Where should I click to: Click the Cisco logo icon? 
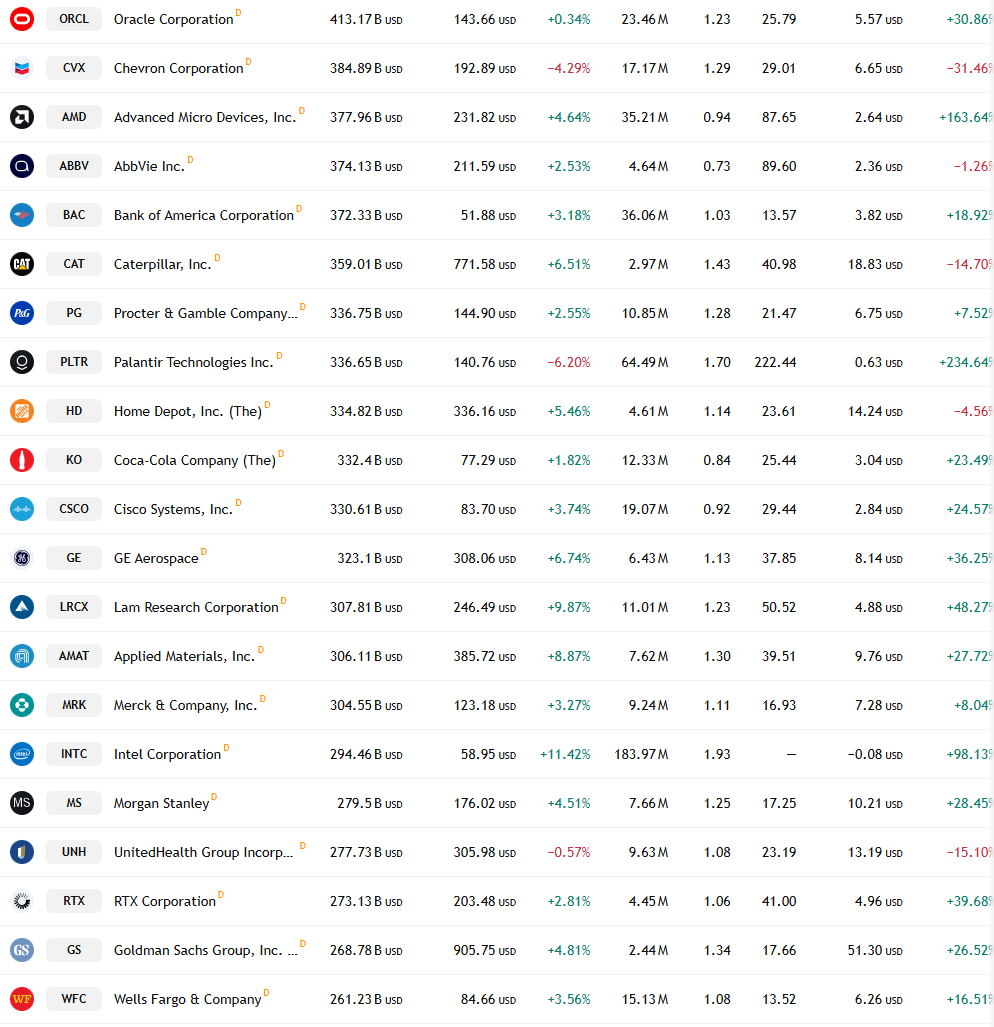(x=22, y=509)
